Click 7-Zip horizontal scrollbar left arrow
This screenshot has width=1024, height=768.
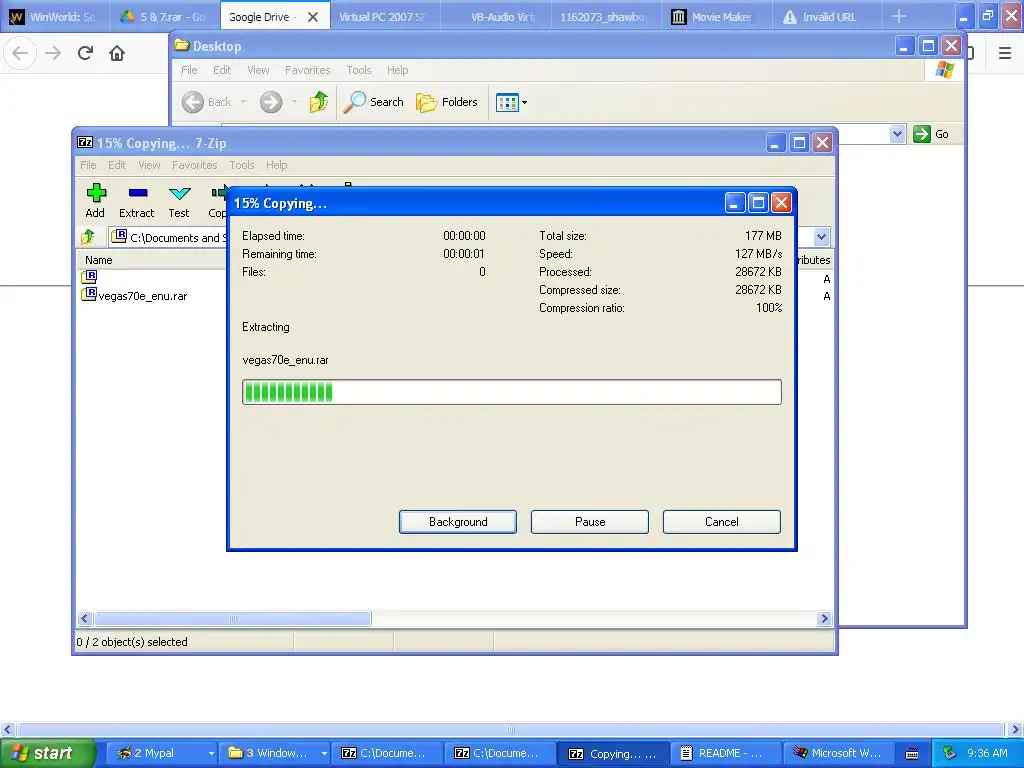[84, 618]
